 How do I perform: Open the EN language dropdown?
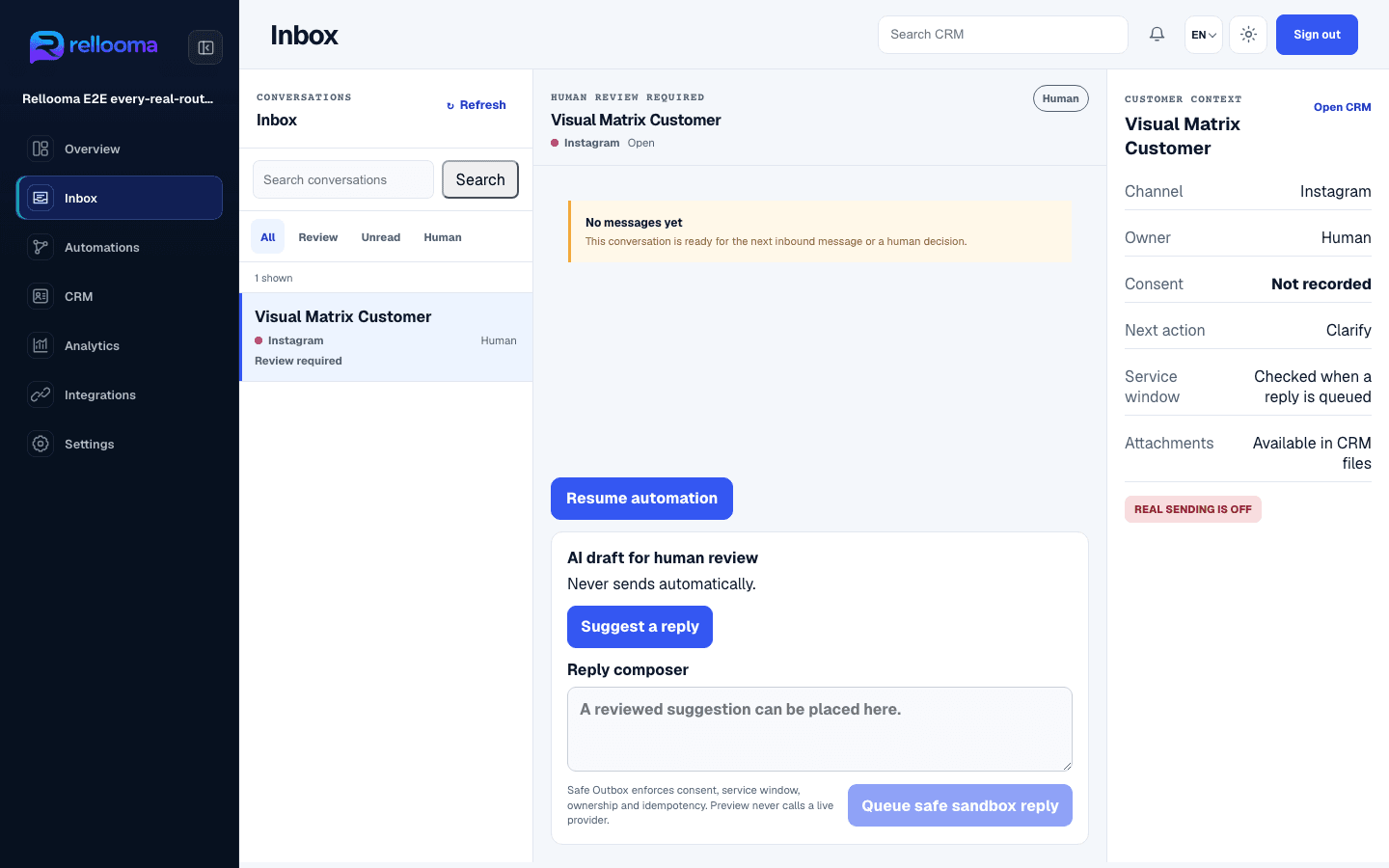[1204, 35]
